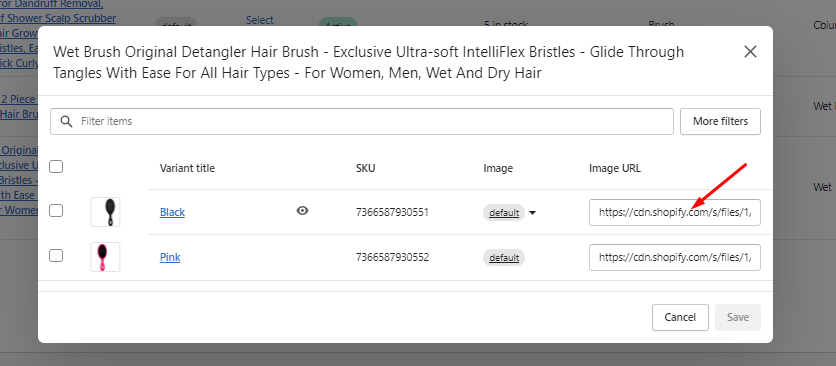Open the More filters button
Image resolution: width=836 pixels, height=366 pixels.
coord(720,122)
